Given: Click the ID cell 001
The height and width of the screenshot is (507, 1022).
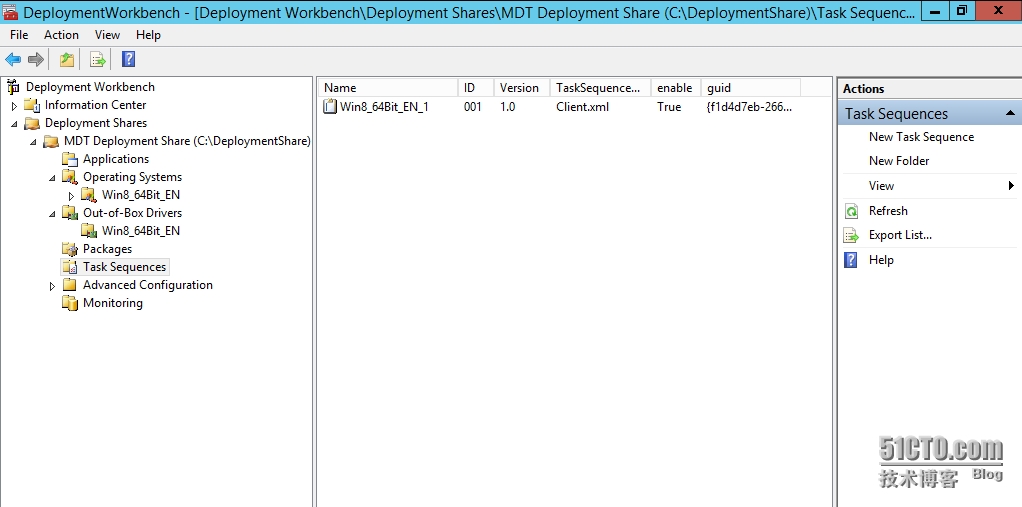Looking at the screenshot, I should 473,107.
